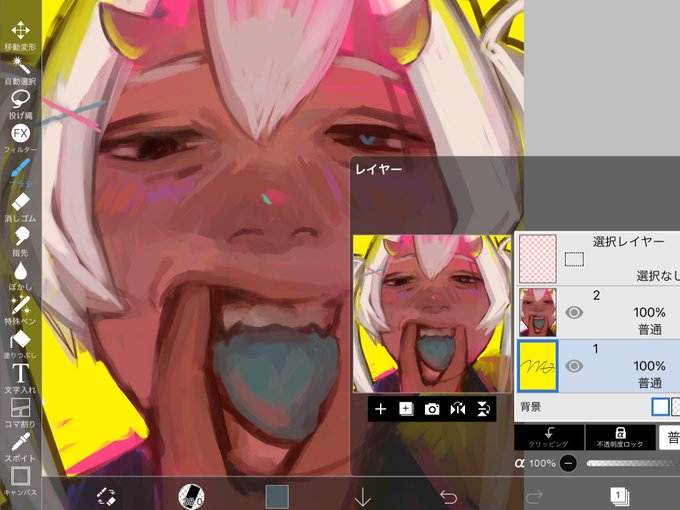The width and height of the screenshot is (680, 510).
Task: Flip layer horizontally icon
Action: [x=458, y=409]
